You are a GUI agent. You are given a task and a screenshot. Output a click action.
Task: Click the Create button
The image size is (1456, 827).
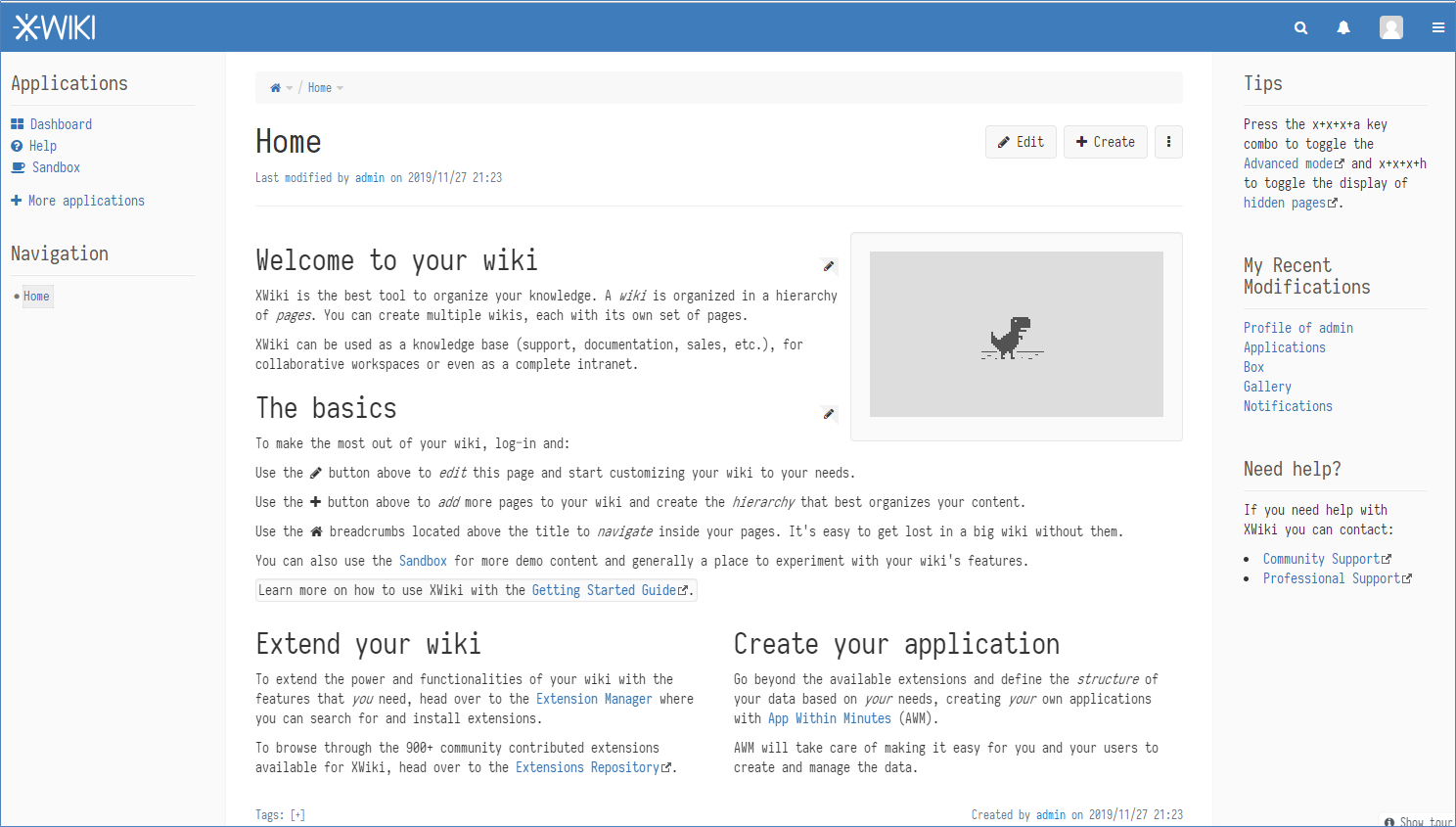click(1106, 142)
